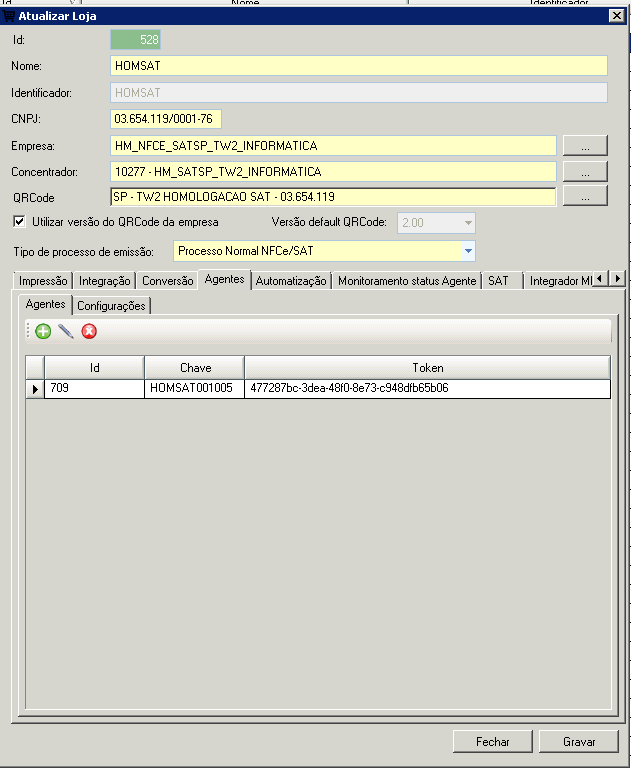Screen dimensions: 631x768
Task: Click the red delete agent icon
Action: pos(89,331)
